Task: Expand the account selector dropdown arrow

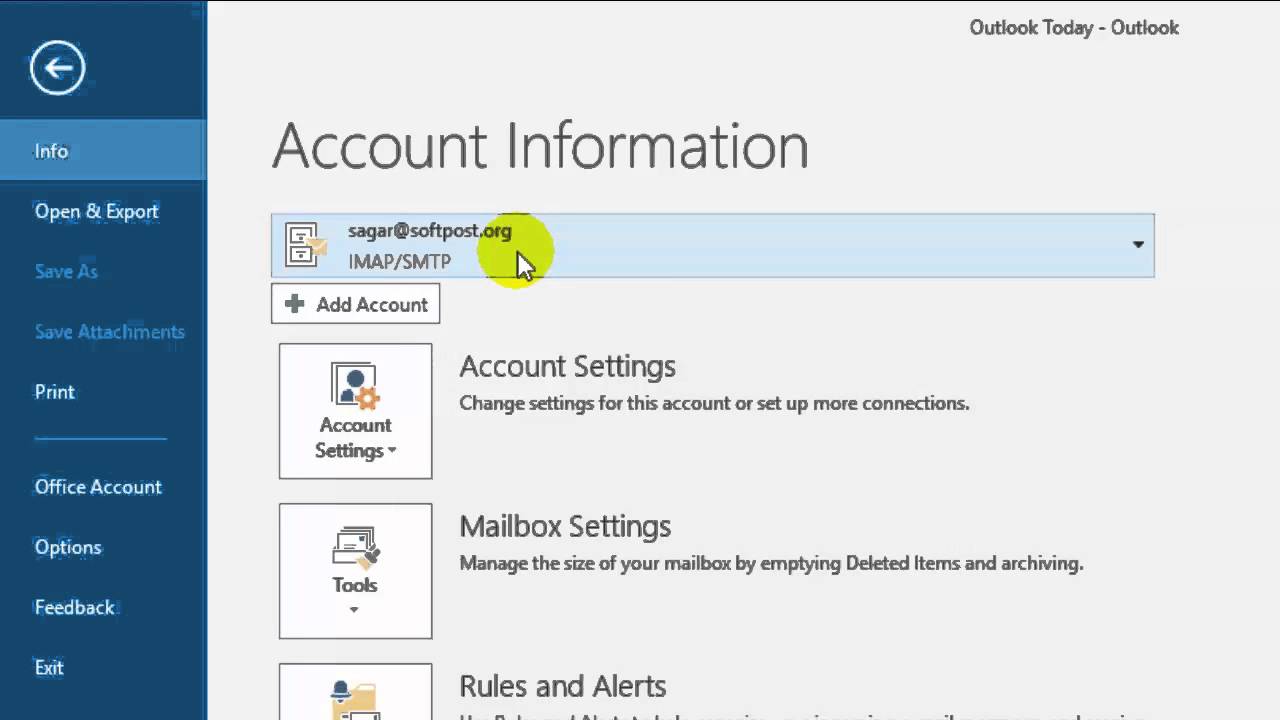Action: tap(1137, 245)
